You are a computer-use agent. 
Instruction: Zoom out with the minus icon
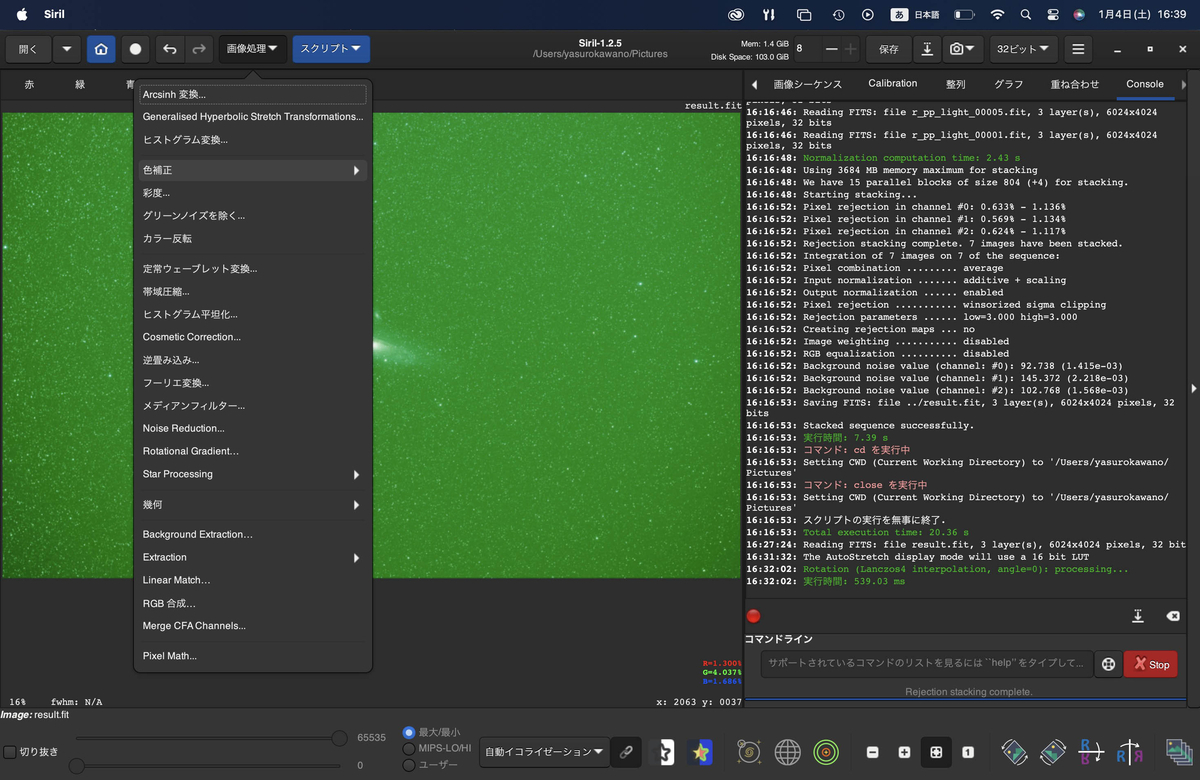873,752
